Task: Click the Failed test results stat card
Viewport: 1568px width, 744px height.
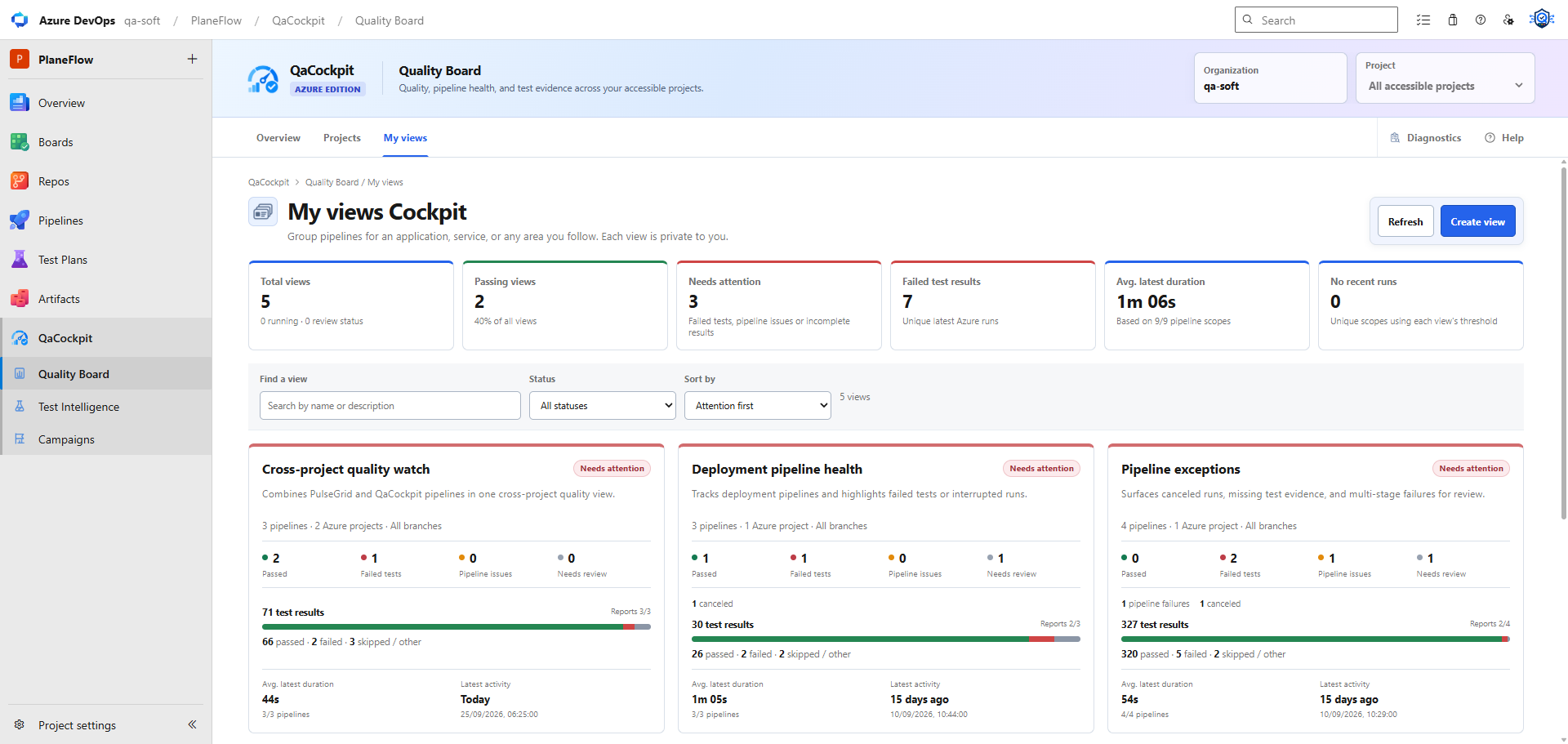Action: click(993, 305)
